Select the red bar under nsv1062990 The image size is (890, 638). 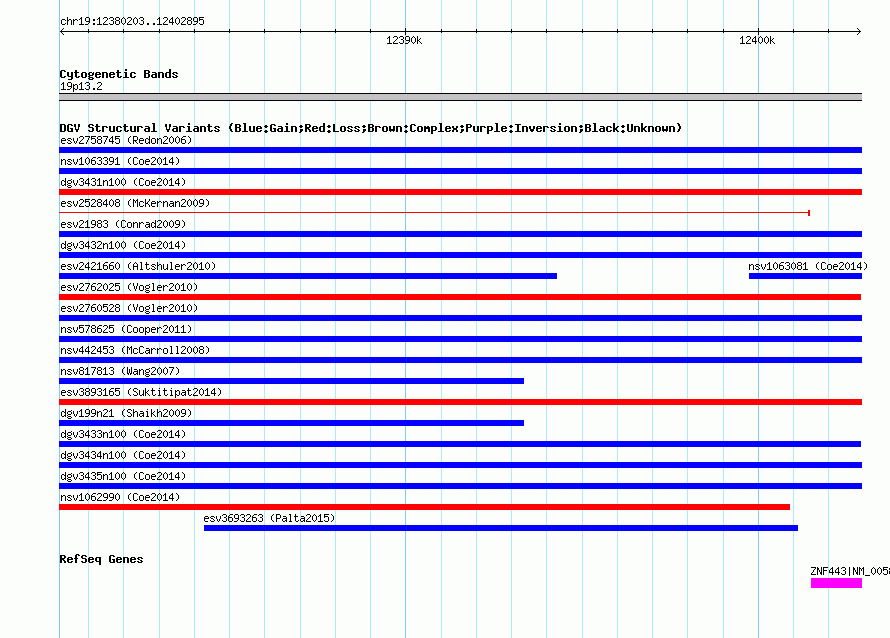(425, 507)
